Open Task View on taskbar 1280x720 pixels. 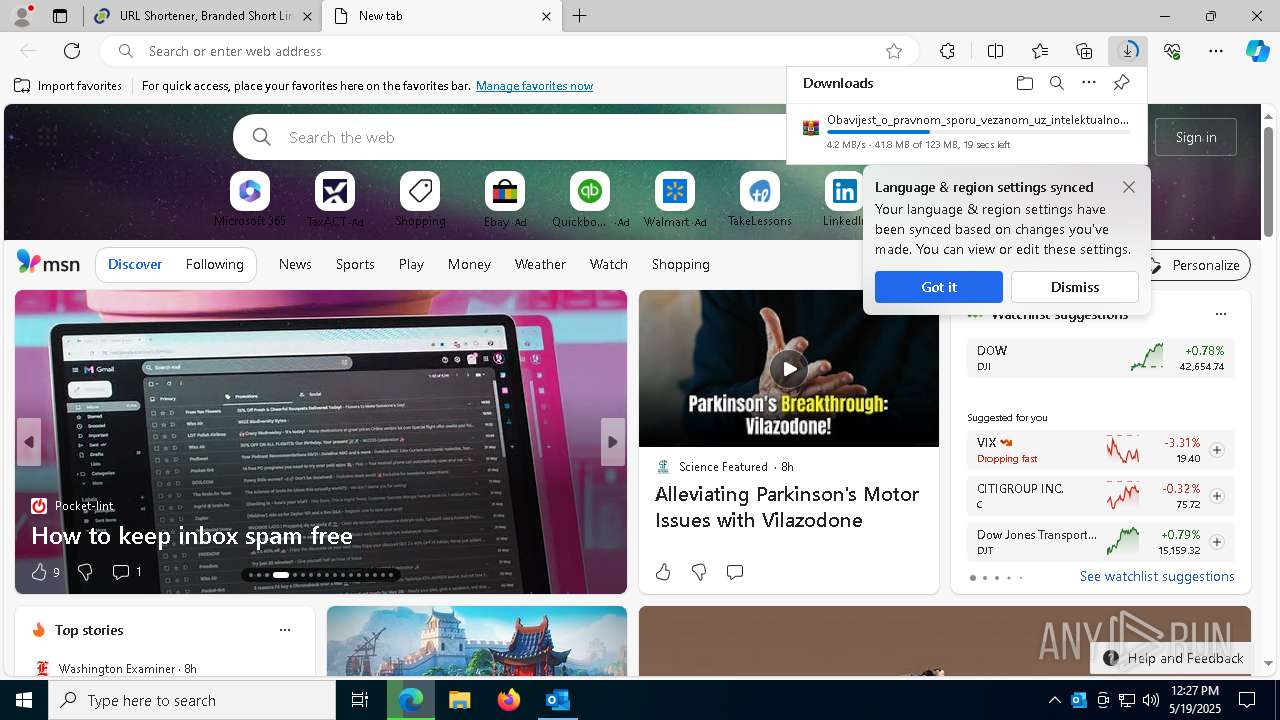point(360,700)
